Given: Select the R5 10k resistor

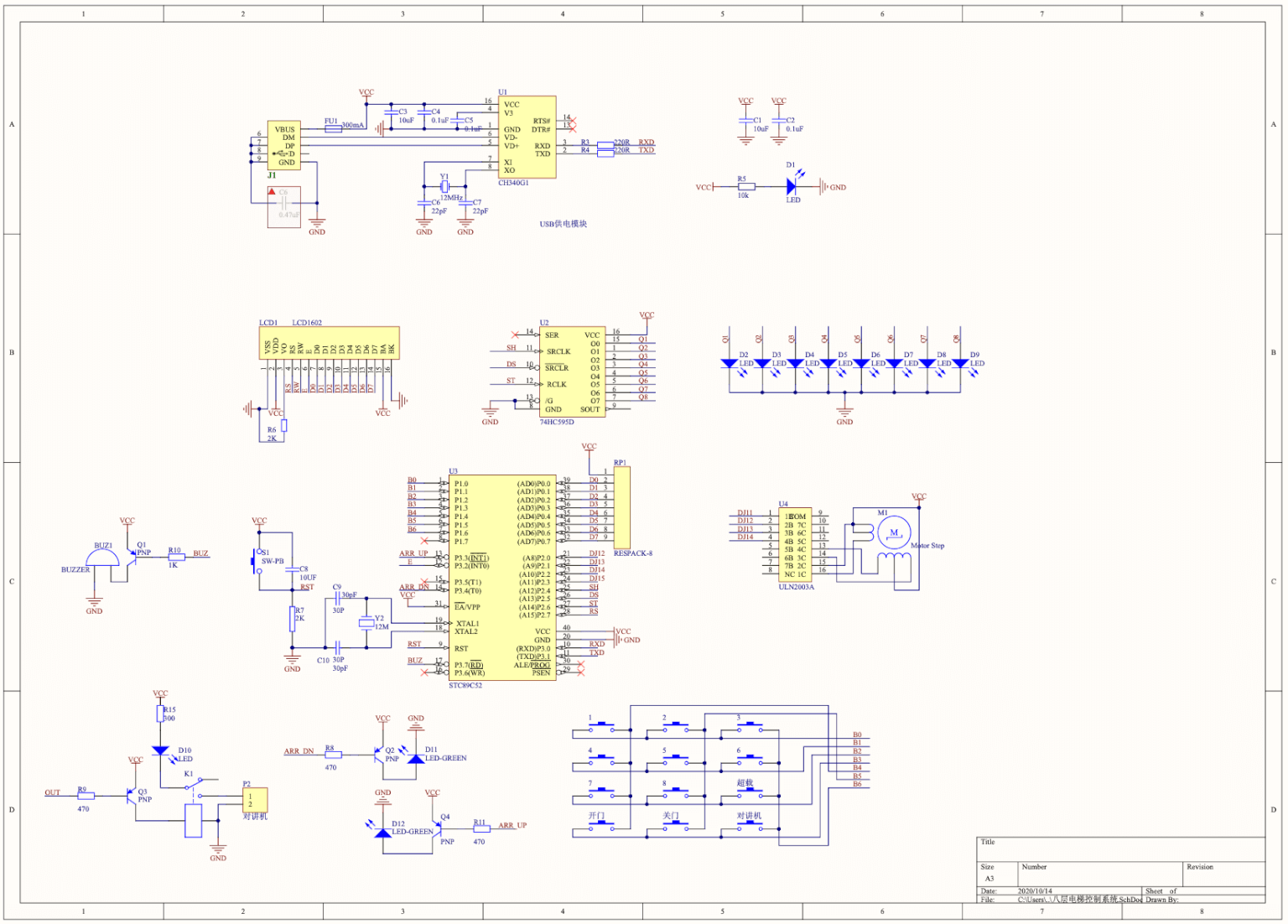Looking at the screenshot, I should 746,187.
